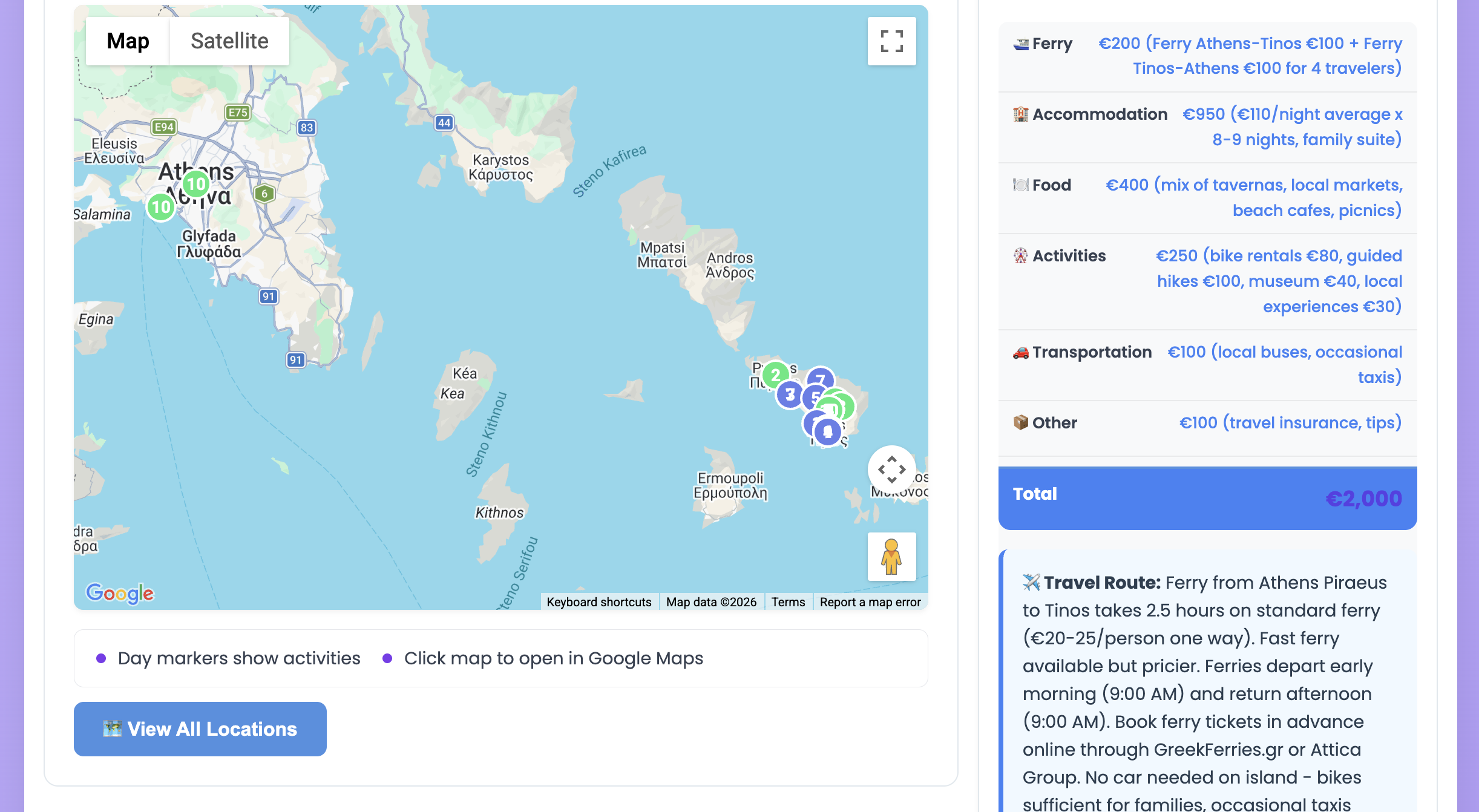Open the map camera pan controls
This screenshot has width=1479, height=812.
click(891, 470)
